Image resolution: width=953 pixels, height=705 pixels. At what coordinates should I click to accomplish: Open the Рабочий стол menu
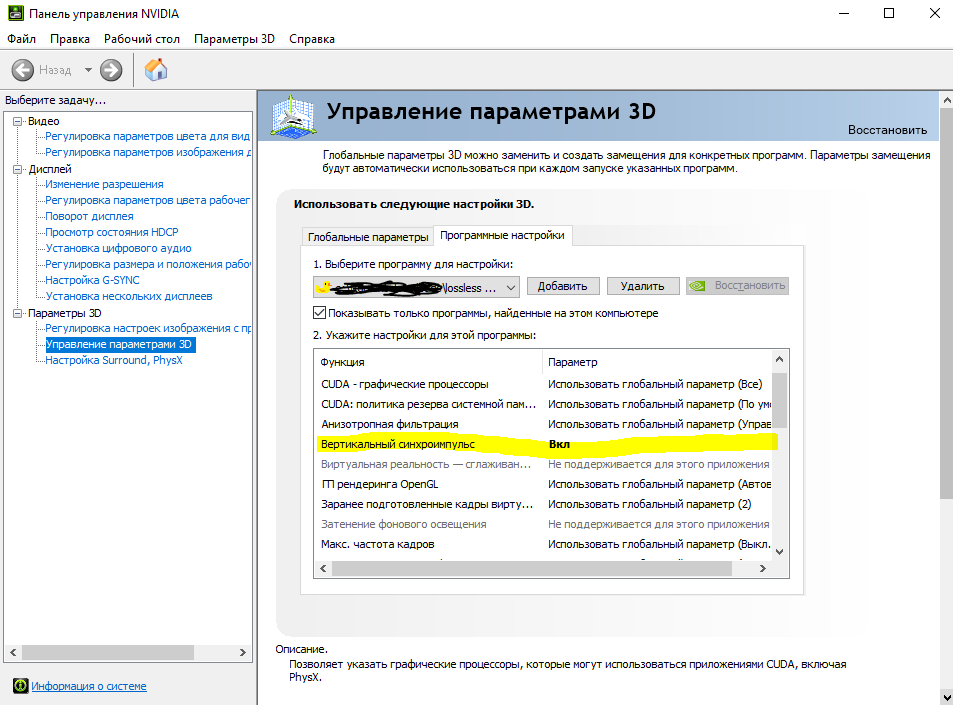pyautogui.click(x=142, y=39)
